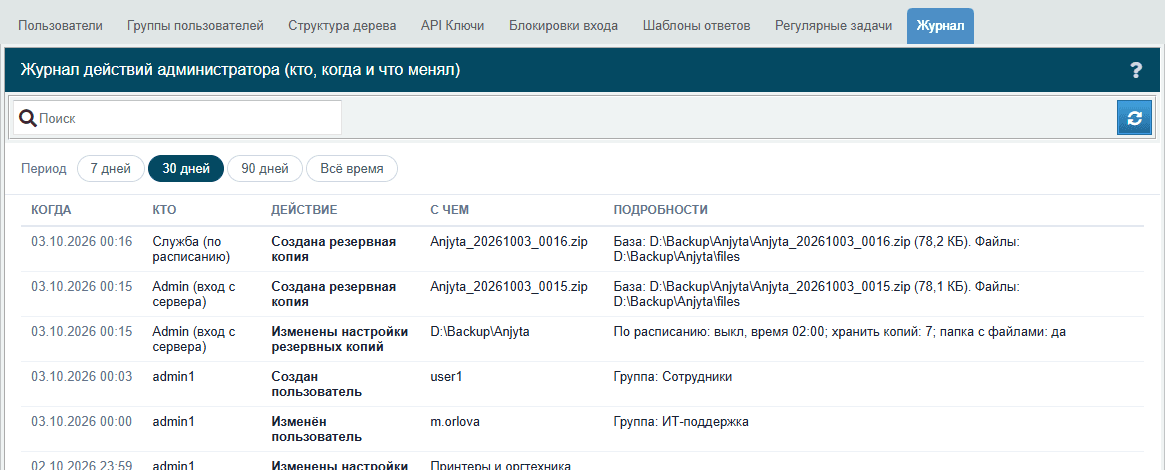Select timestamp 03.10.2026 00:03
This screenshot has width=1166, height=470.
point(82,376)
